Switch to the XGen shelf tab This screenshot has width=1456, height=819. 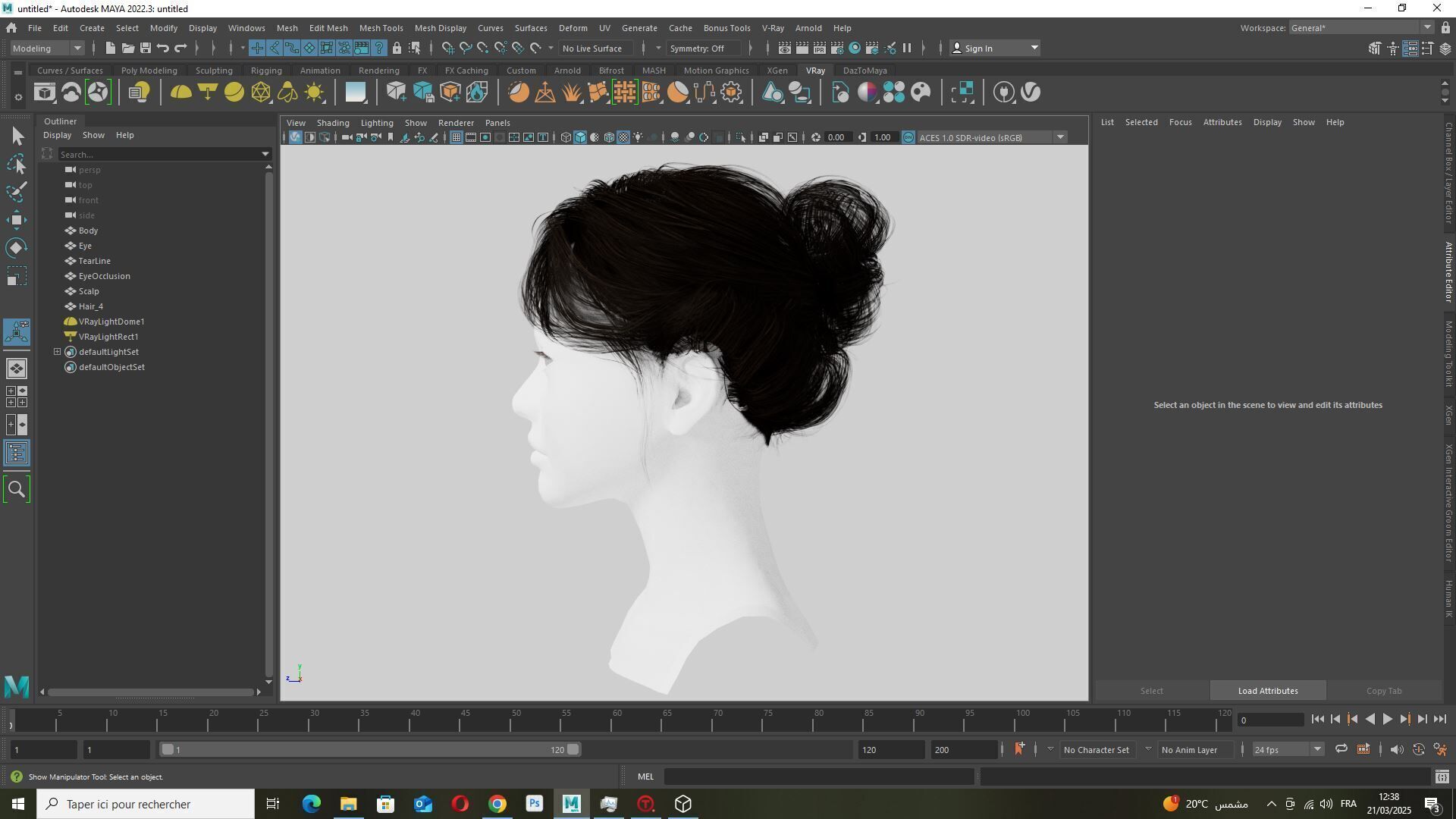coord(777,71)
